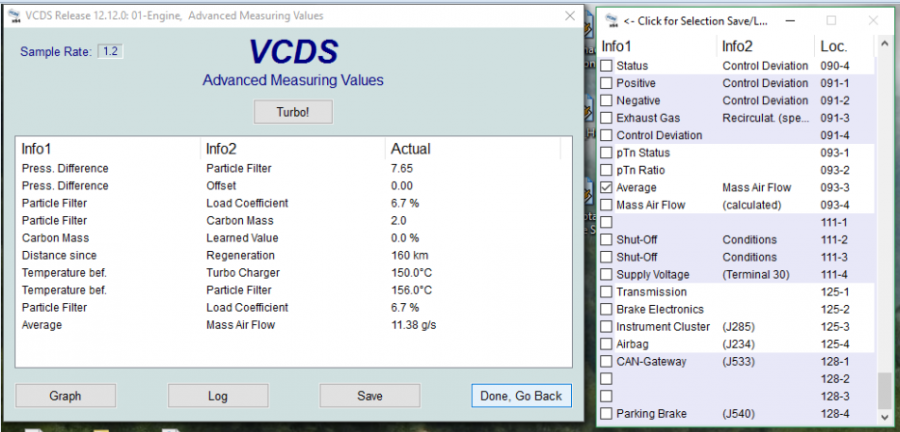Open the Graph view
The width and height of the screenshot is (900, 432).
pos(65,396)
